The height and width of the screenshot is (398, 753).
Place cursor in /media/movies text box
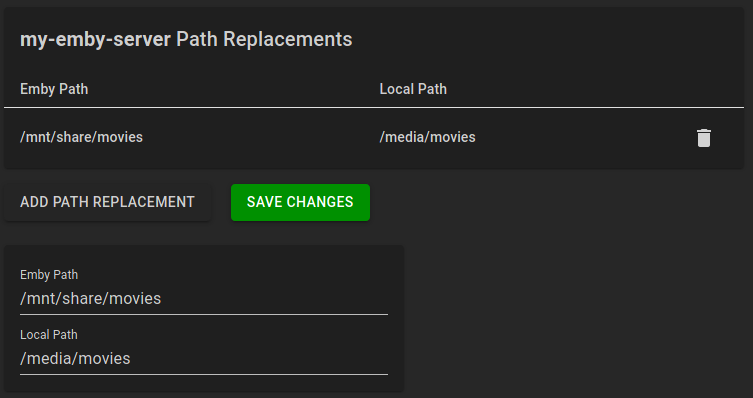(204, 359)
